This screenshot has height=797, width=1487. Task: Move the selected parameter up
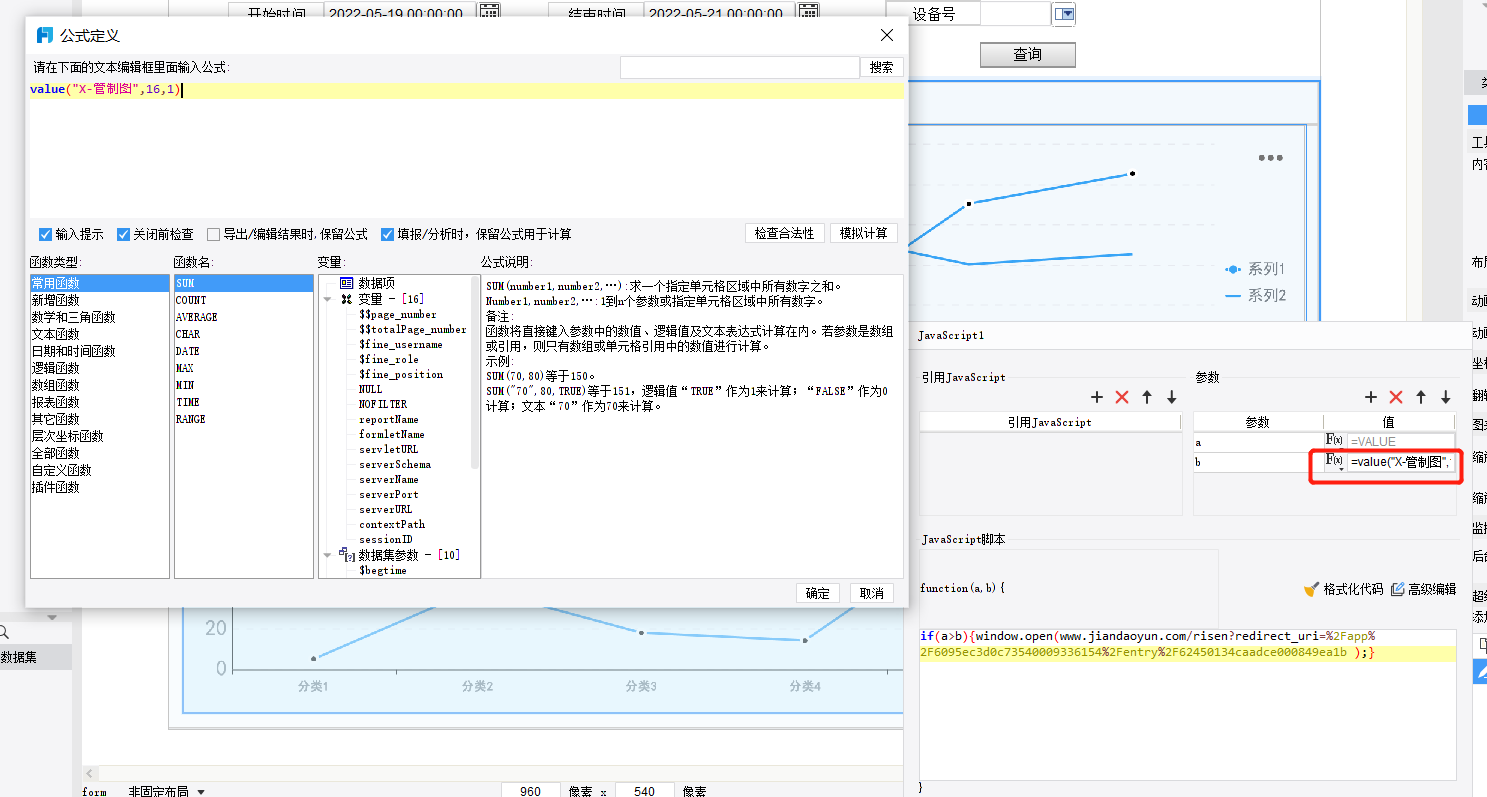1421,397
